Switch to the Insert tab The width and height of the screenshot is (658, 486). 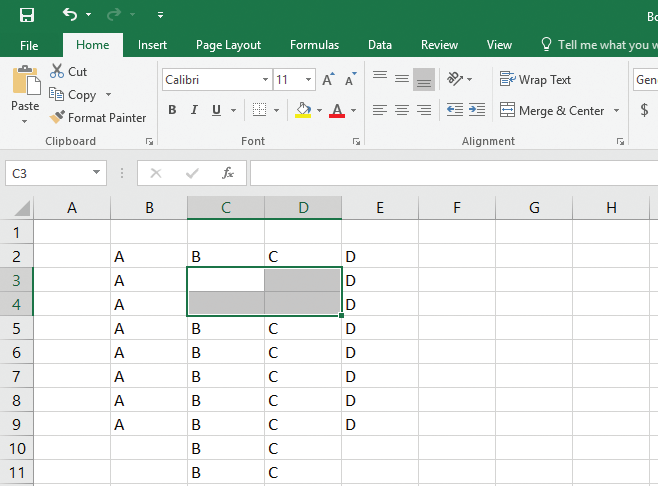(x=152, y=45)
